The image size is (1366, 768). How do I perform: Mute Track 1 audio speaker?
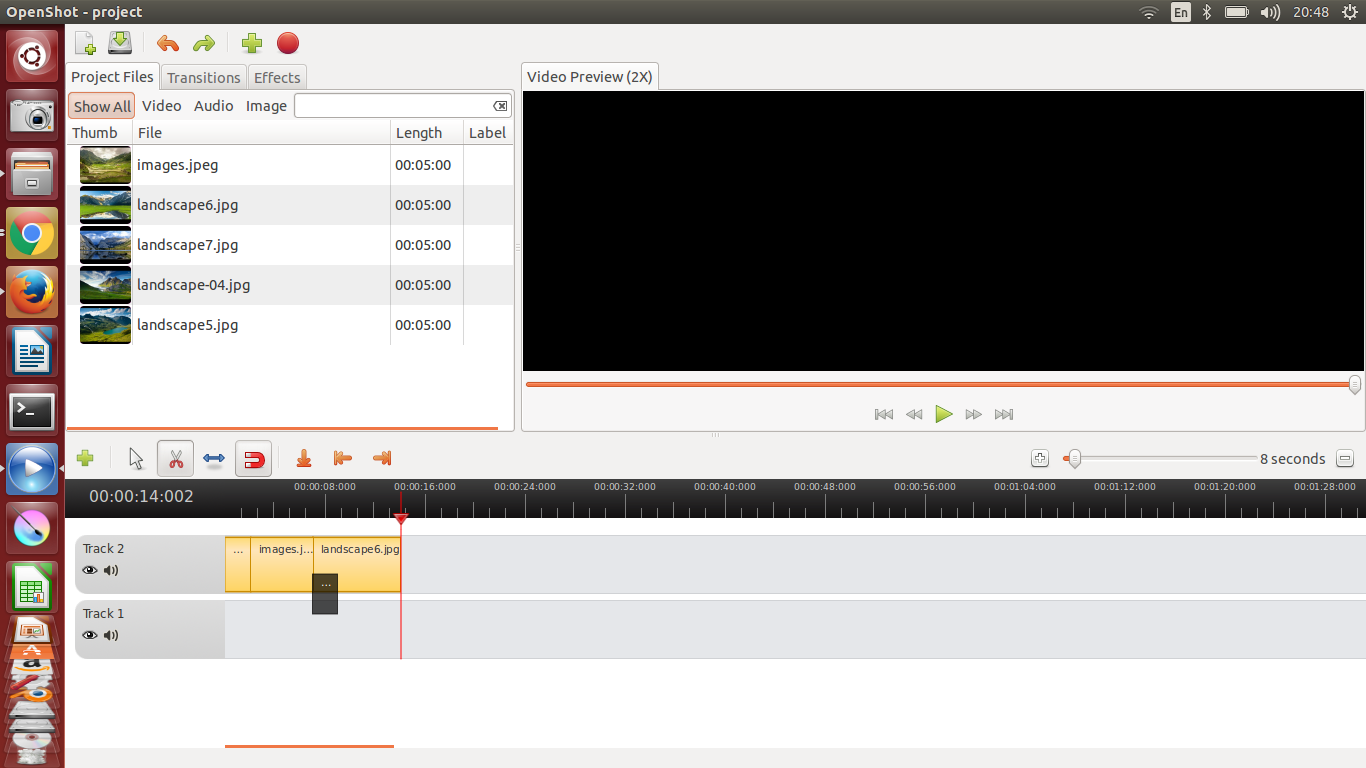click(x=111, y=635)
